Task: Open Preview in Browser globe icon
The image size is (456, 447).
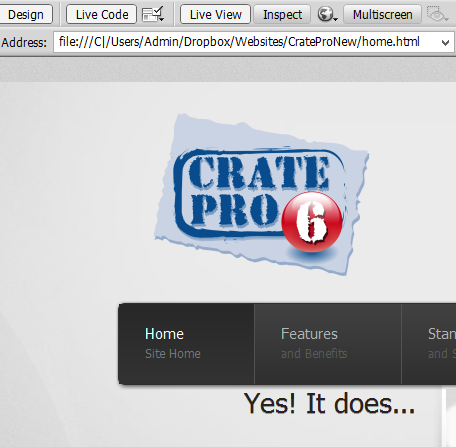Action: (327, 14)
